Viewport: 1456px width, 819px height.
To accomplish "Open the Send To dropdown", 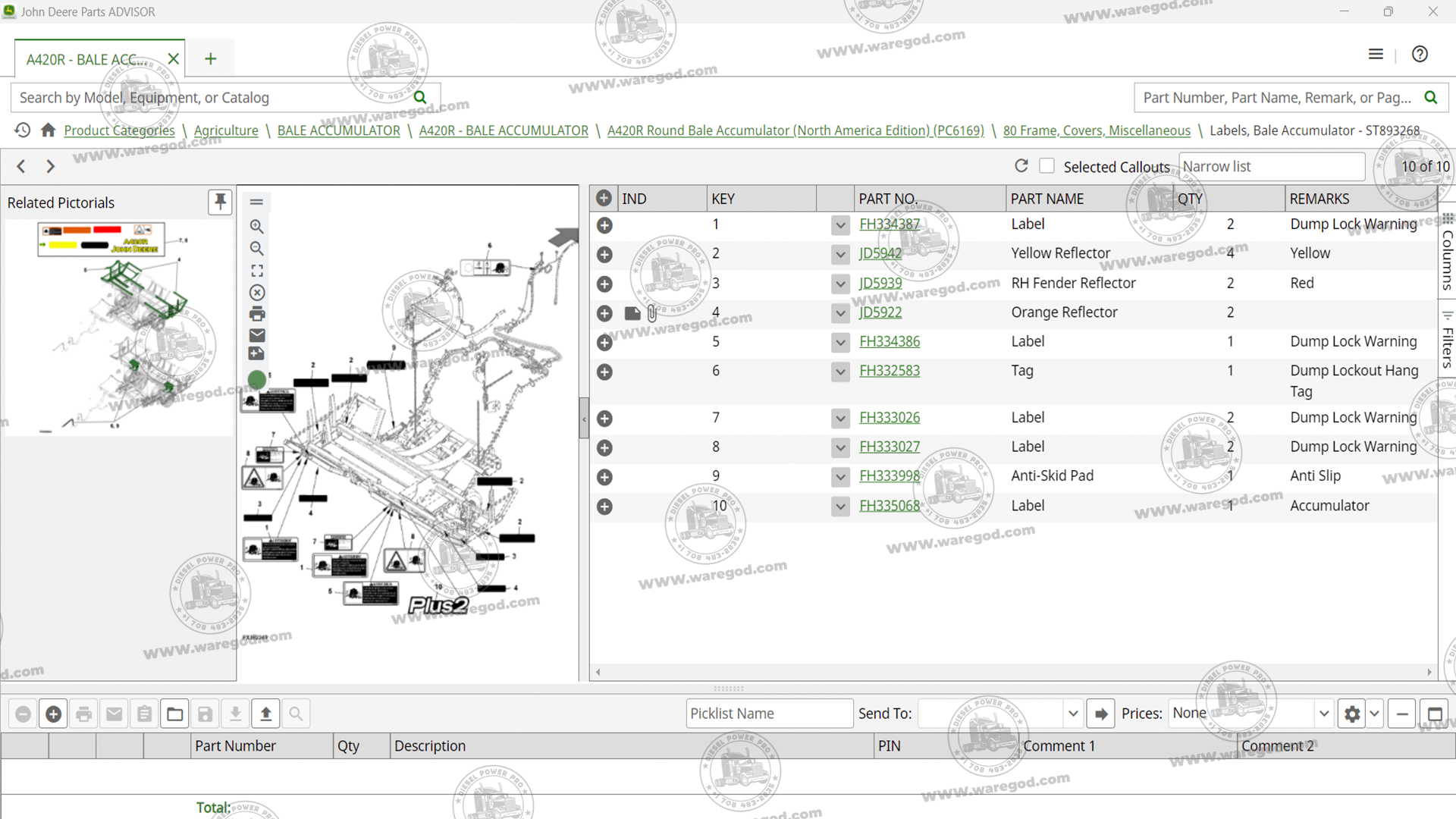I will 1074,713.
